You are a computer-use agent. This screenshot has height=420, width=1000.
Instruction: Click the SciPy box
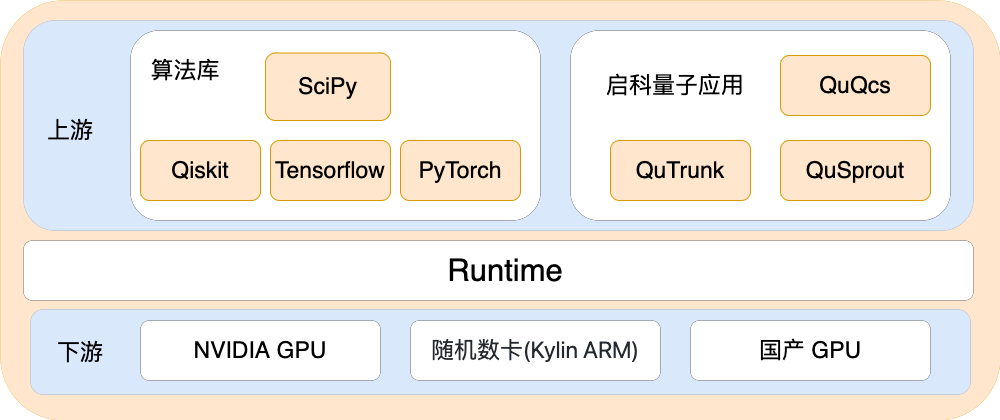[328, 87]
